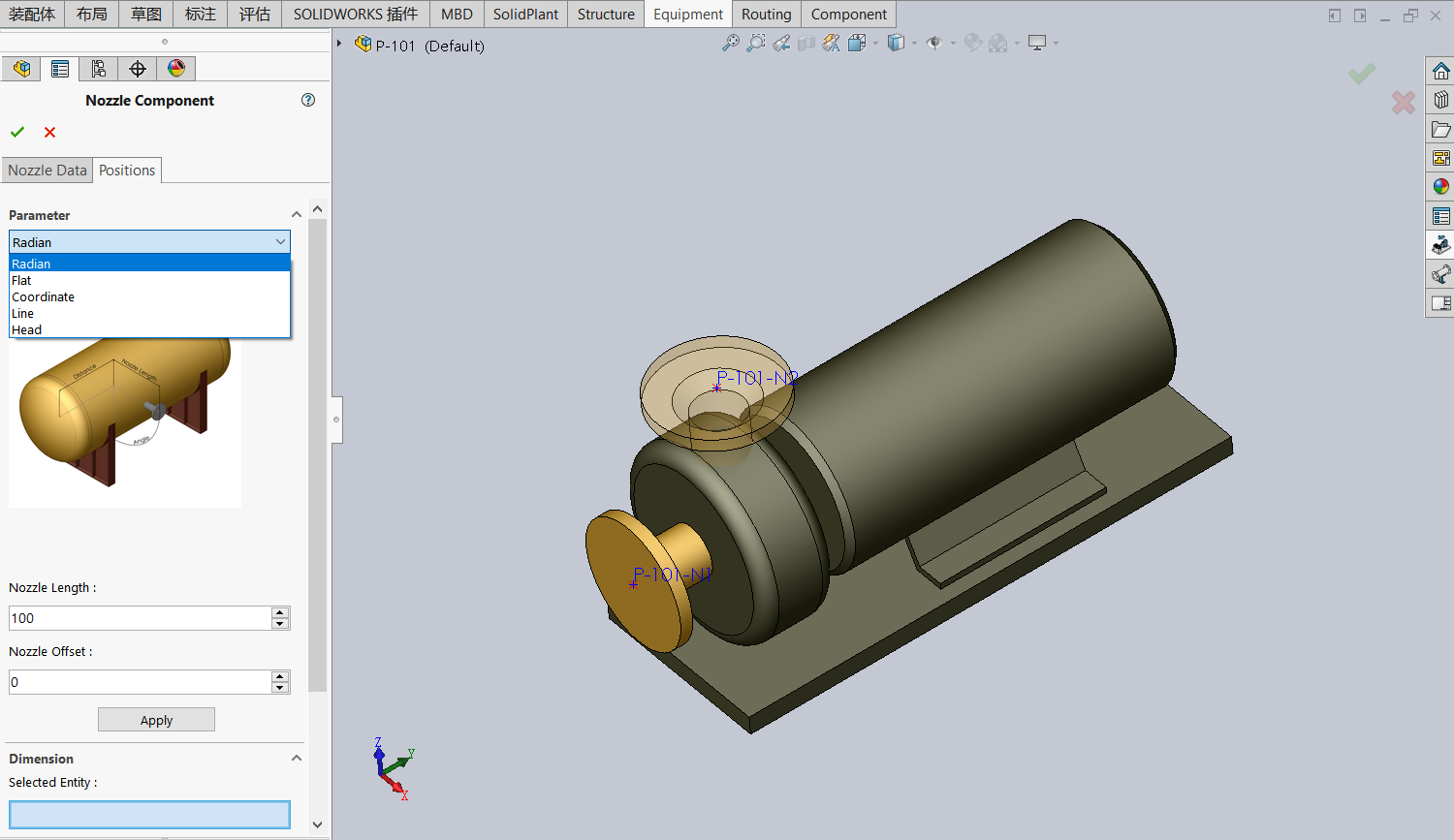Screen dimensions: 1454x840
Task: Switch to the Positions tab
Action: (127, 170)
